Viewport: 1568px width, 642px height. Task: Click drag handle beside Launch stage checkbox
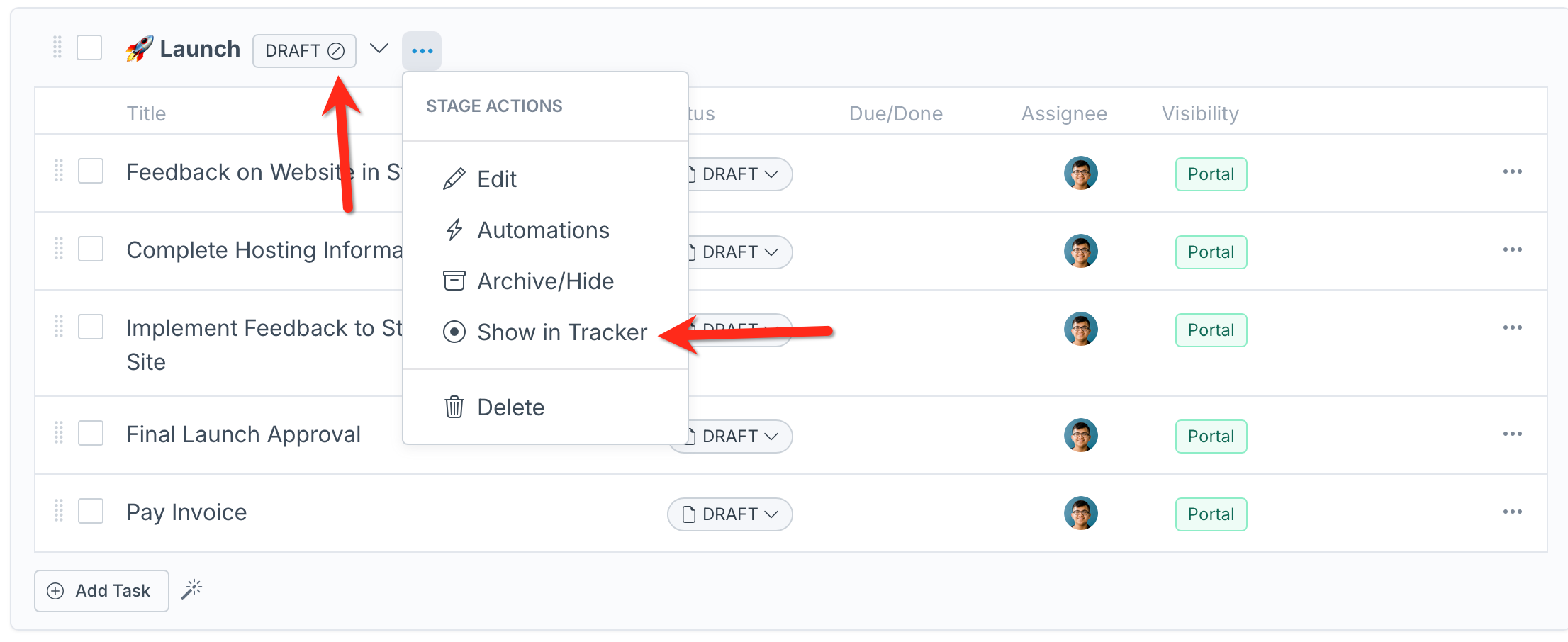57,48
